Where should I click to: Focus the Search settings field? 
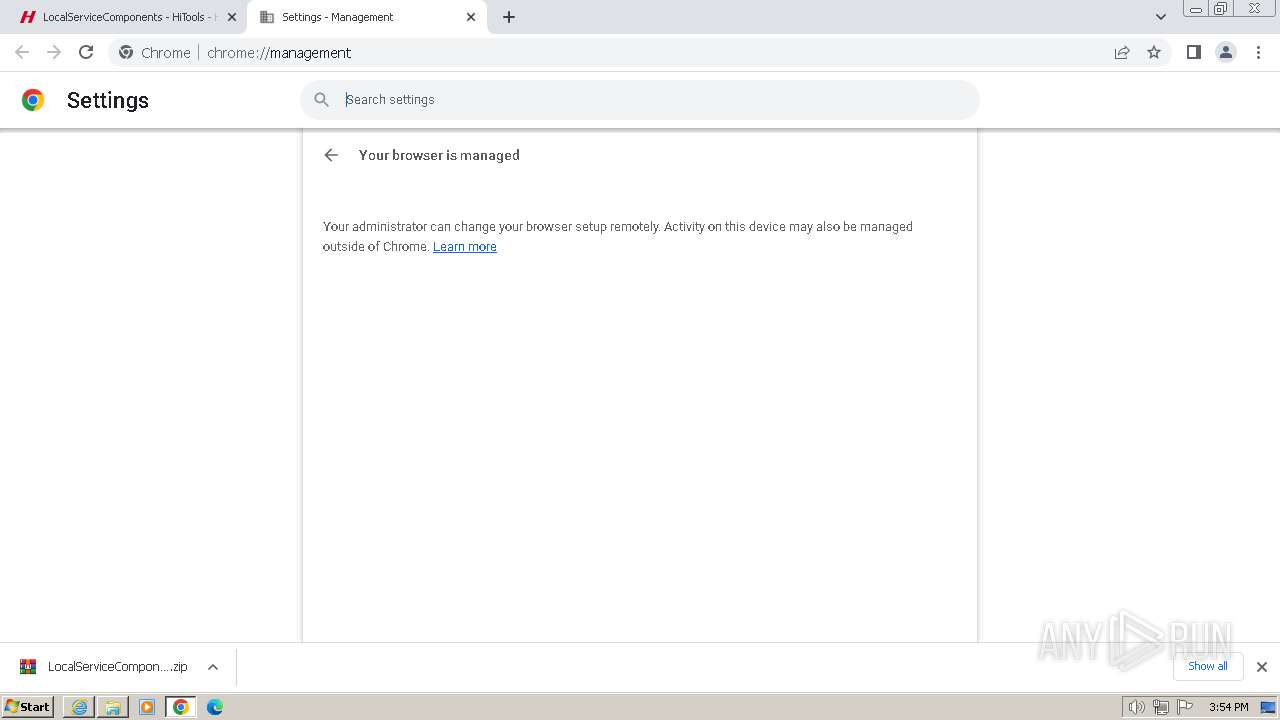640,100
